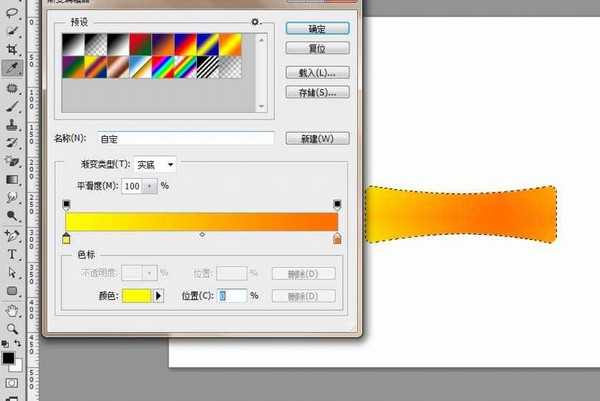Open the presets gear menu

point(256,21)
